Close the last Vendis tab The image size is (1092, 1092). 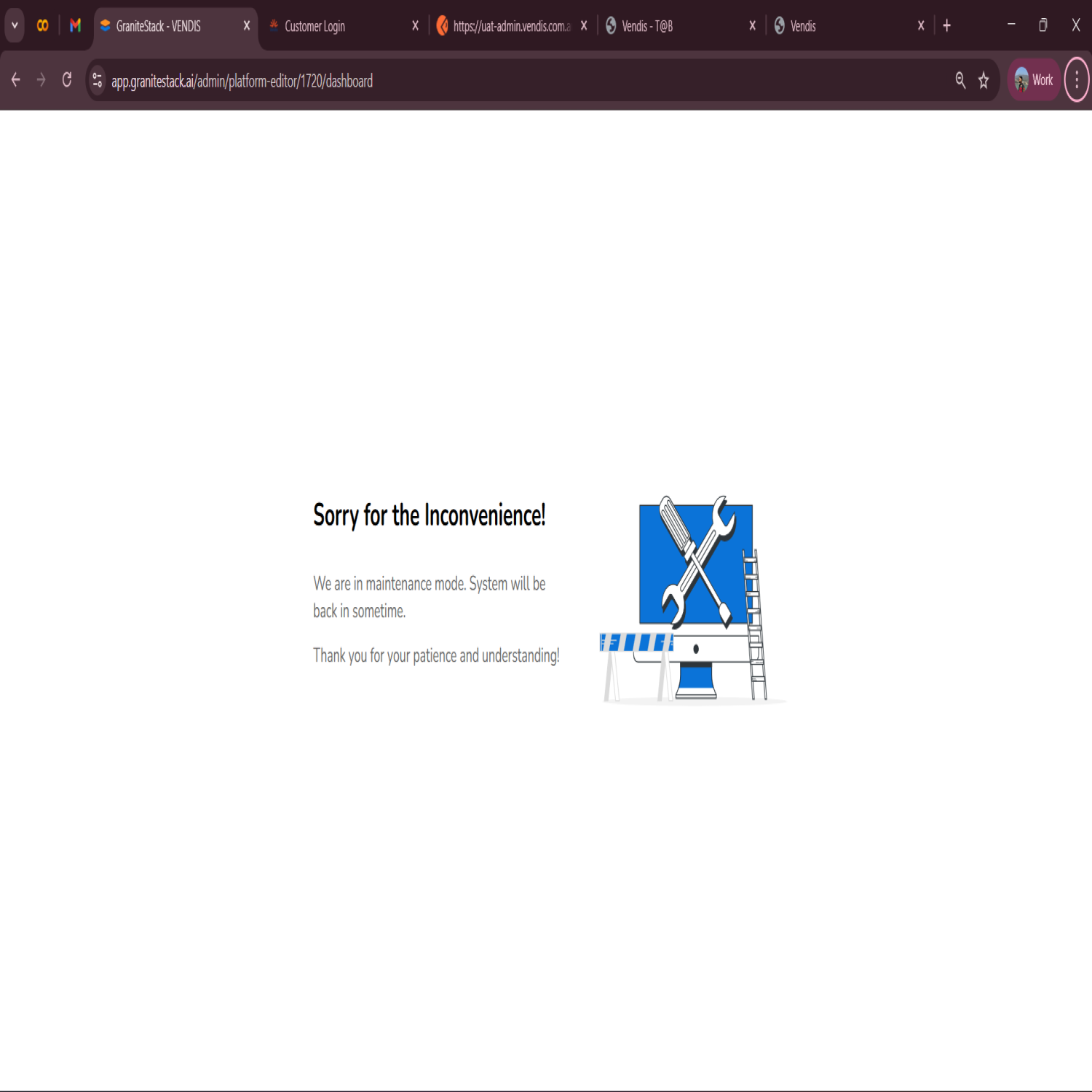coord(921,25)
